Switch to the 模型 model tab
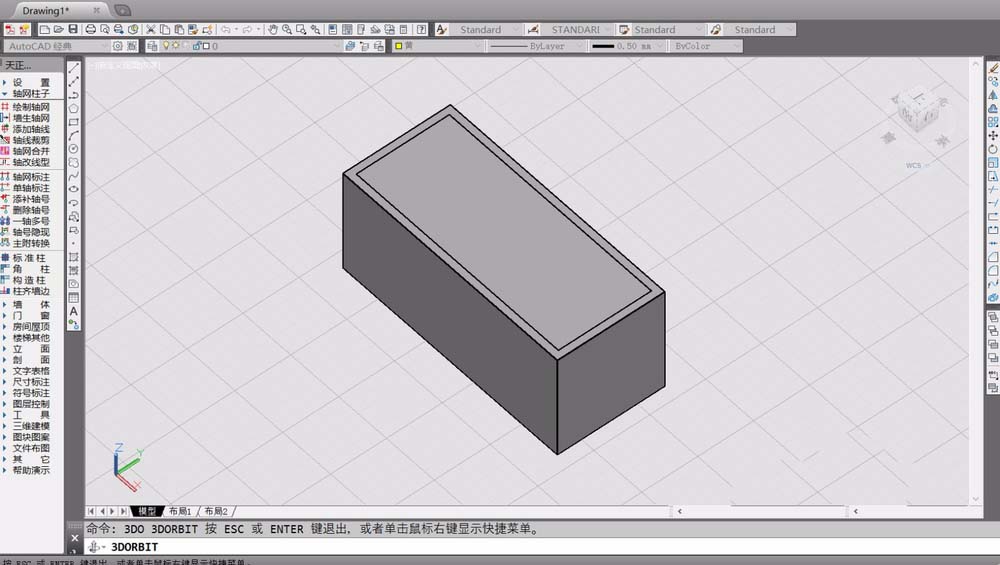The width and height of the screenshot is (1000, 565). click(147, 511)
